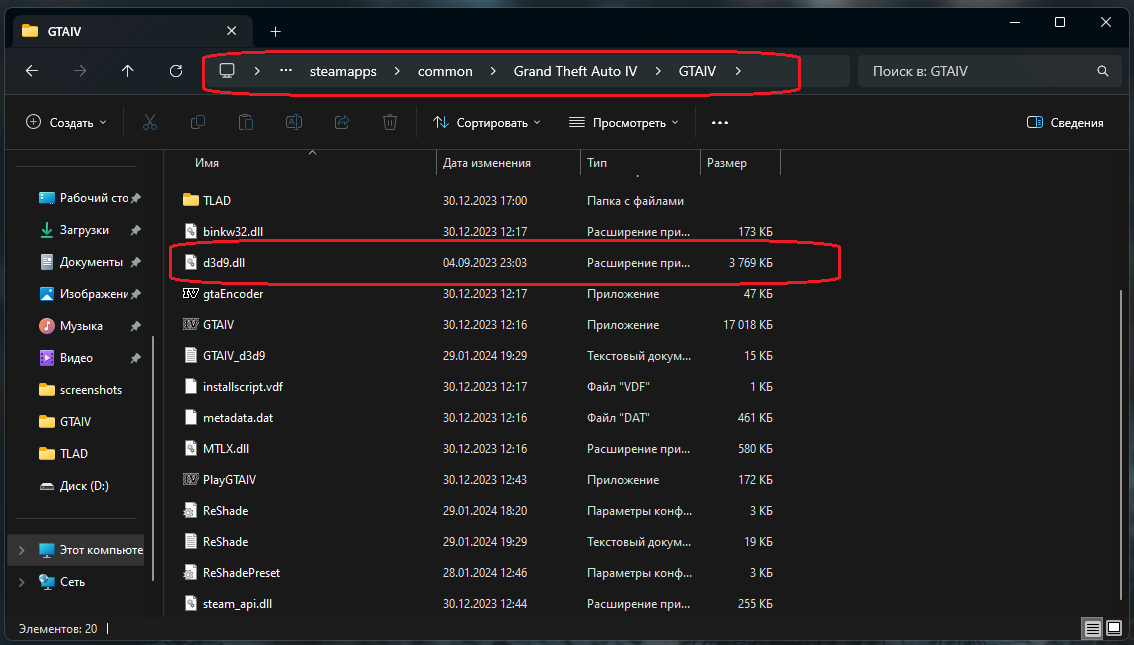Screen dimensions: 1134x645
Task: Expand Сеть tree node
Action: click(22, 582)
